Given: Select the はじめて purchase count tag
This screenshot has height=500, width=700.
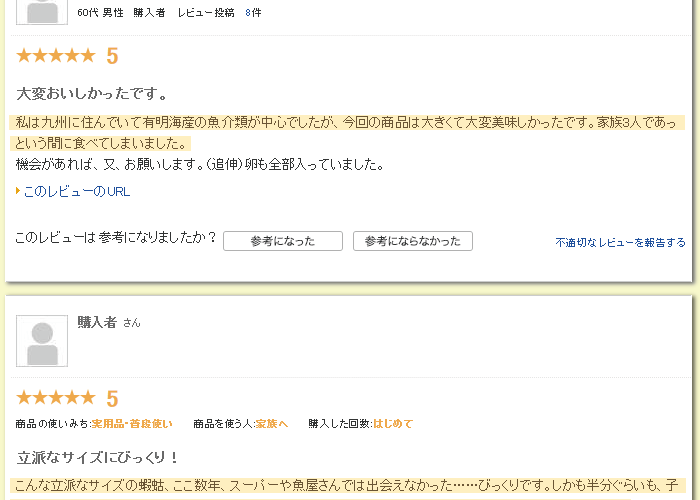Looking at the screenshot, I should [x=393, y=424].
